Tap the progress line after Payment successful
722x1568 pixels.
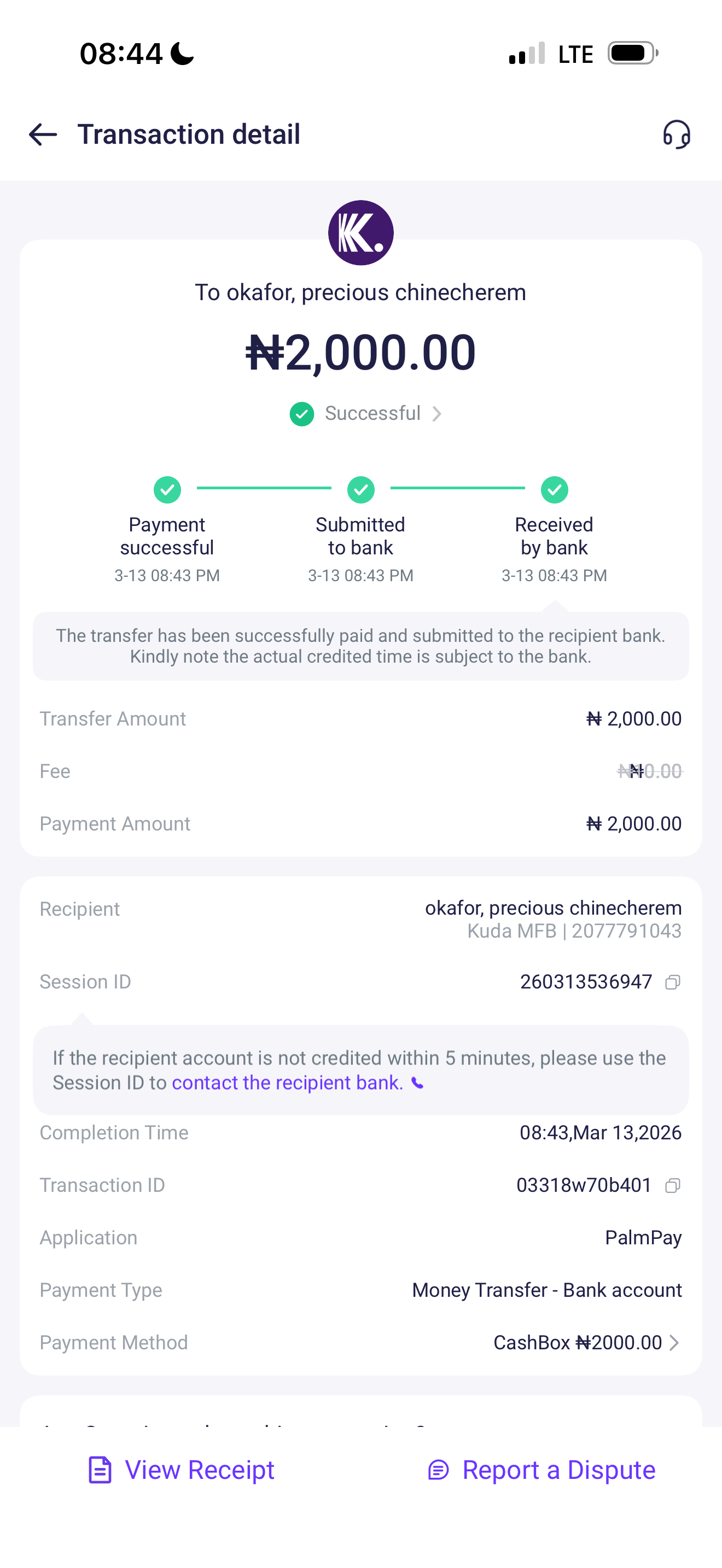264,488
